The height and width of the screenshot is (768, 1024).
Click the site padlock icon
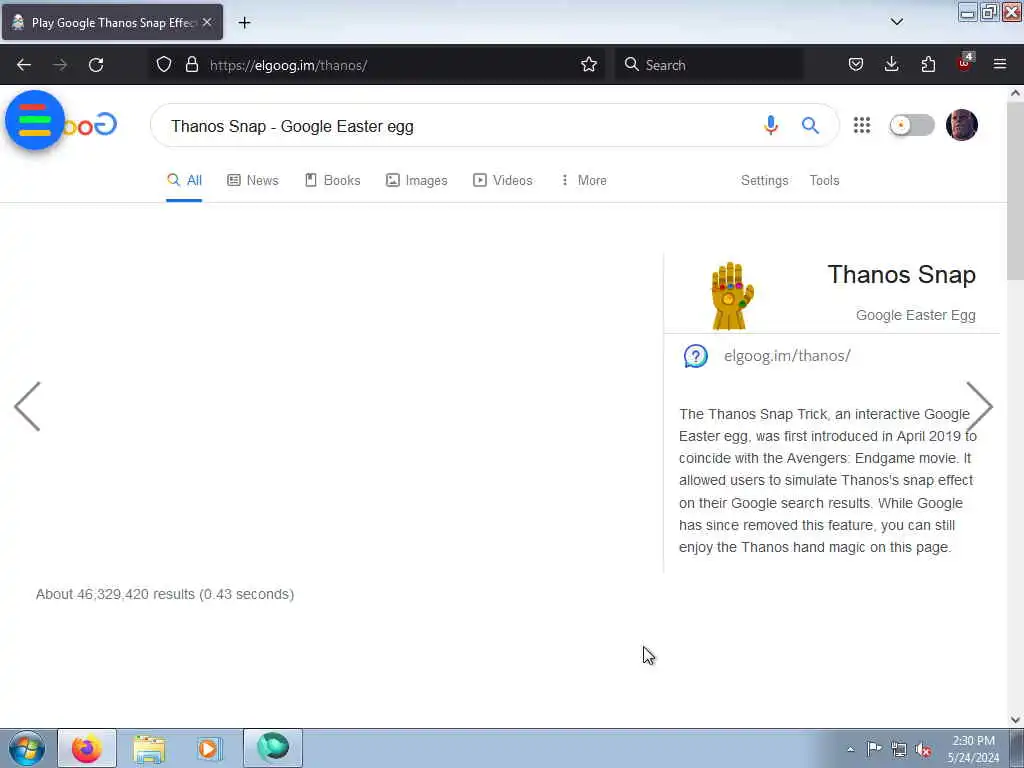click(191, 65)
